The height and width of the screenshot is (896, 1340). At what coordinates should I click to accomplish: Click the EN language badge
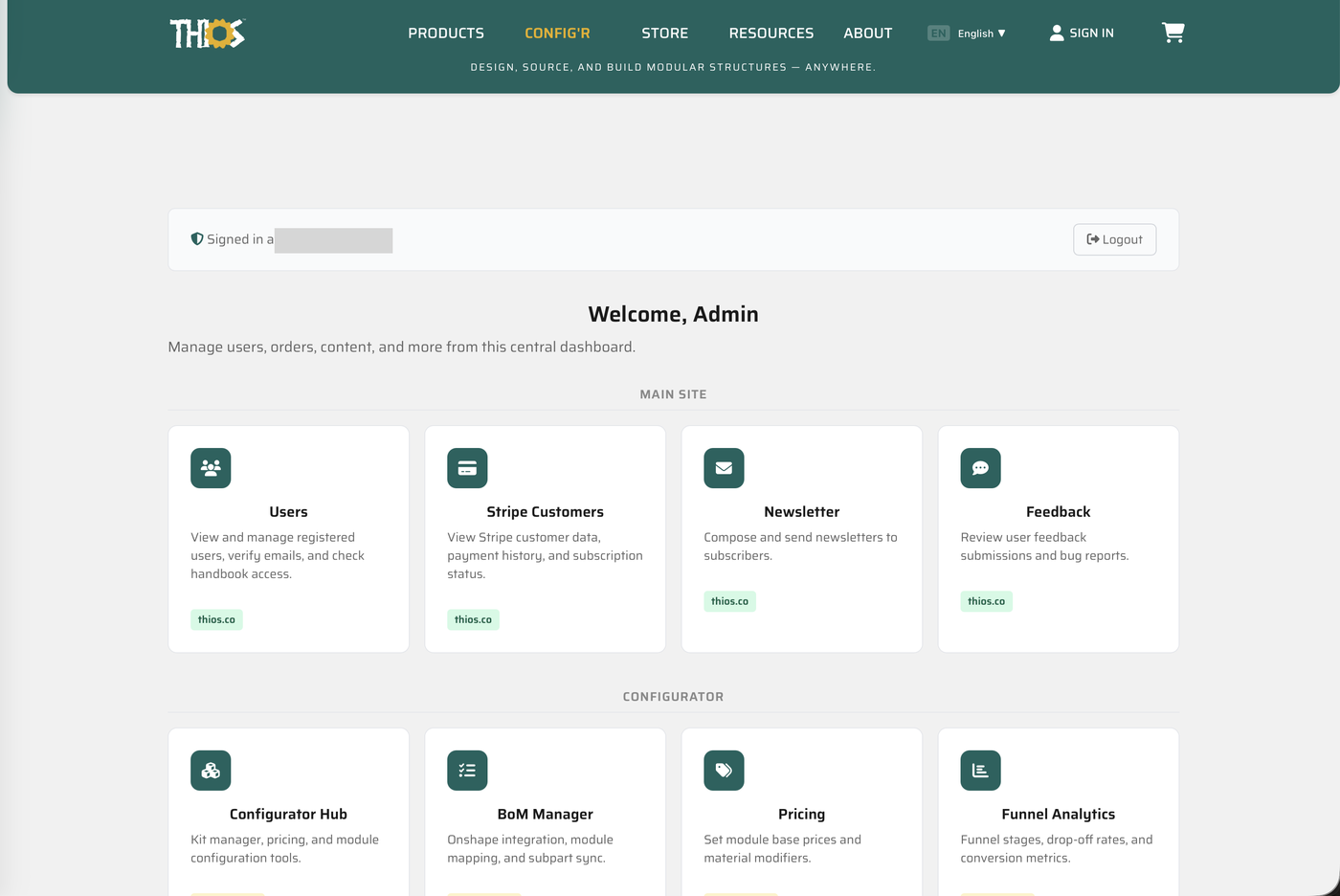tap(938, 34)
